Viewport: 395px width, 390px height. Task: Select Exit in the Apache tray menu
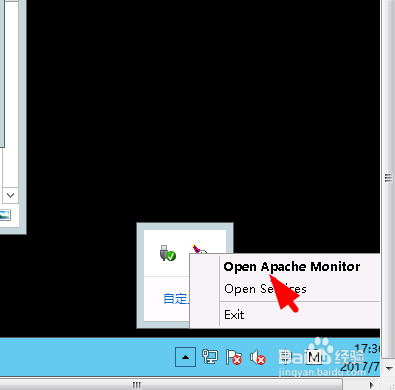pos(234,315)
